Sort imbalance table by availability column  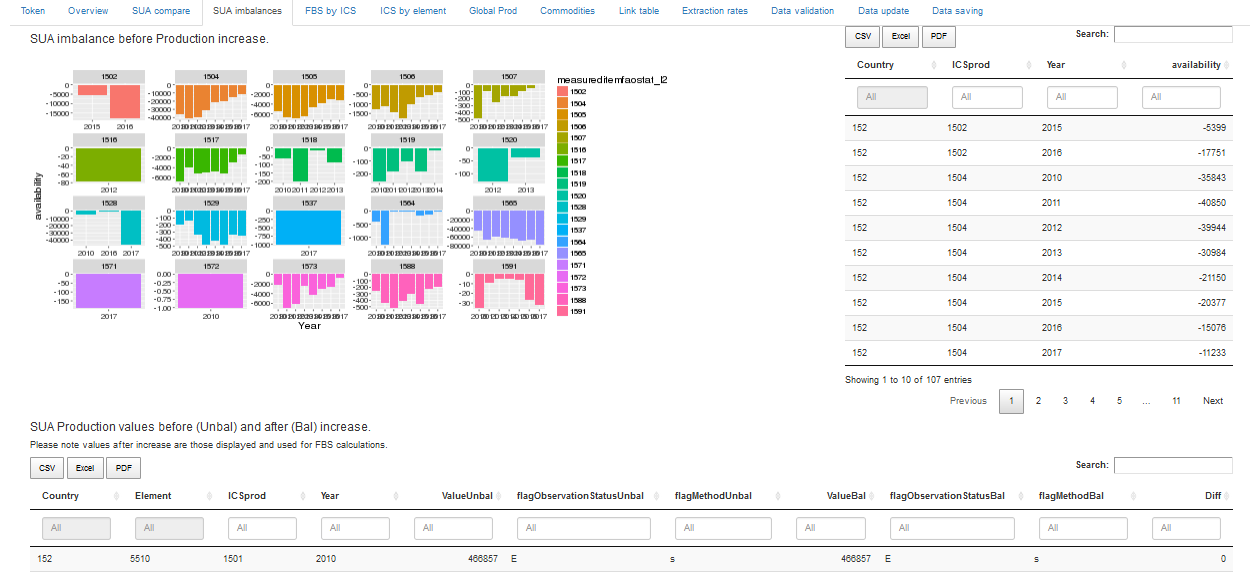1195,65
